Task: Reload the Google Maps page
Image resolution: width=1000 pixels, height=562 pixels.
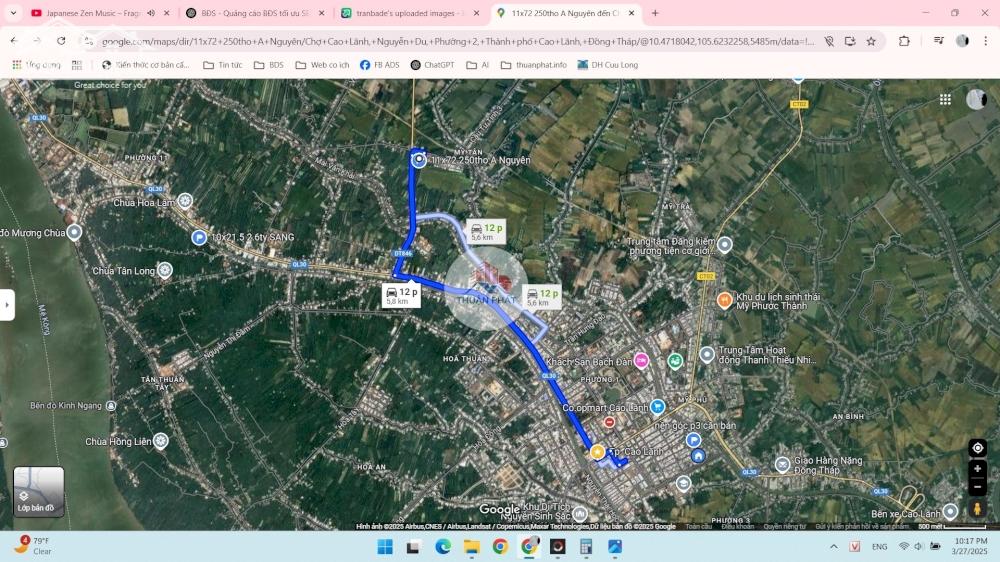Action: (61, 41)
